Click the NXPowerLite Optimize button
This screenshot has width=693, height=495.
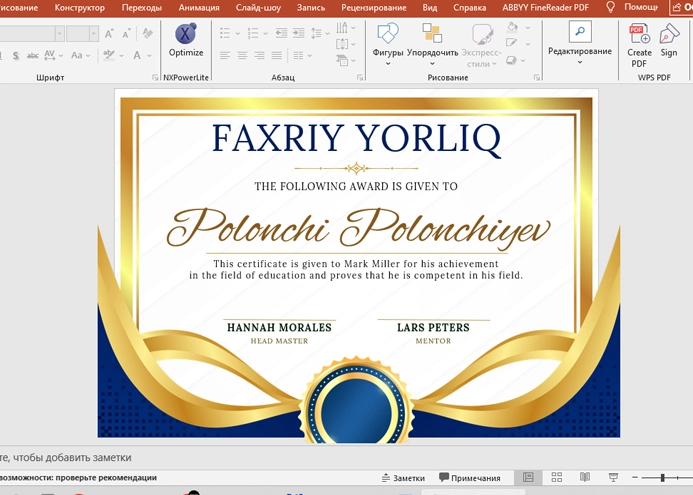tap(186, 41)
